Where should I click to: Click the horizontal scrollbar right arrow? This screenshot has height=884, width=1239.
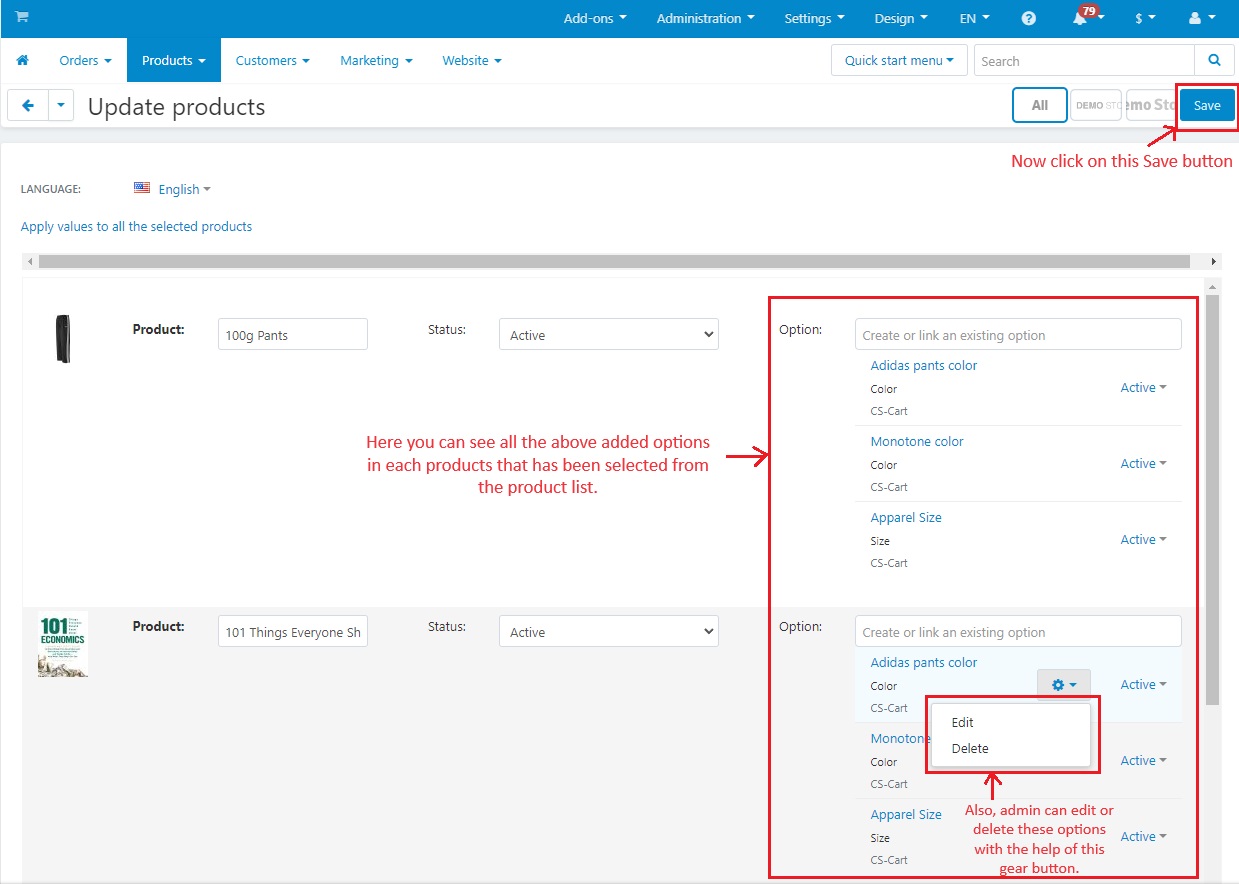(x=1214, y=261)
